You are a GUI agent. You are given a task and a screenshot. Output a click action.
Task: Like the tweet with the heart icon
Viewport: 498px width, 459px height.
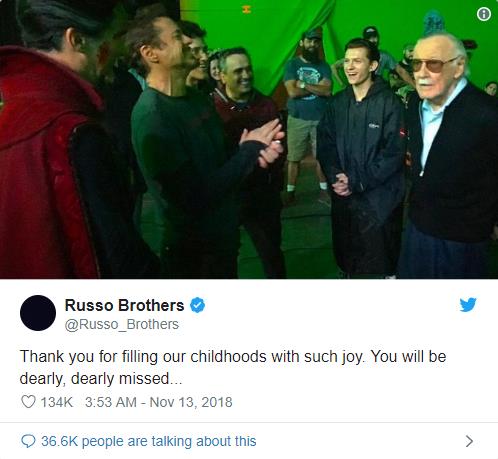(28, 402)
